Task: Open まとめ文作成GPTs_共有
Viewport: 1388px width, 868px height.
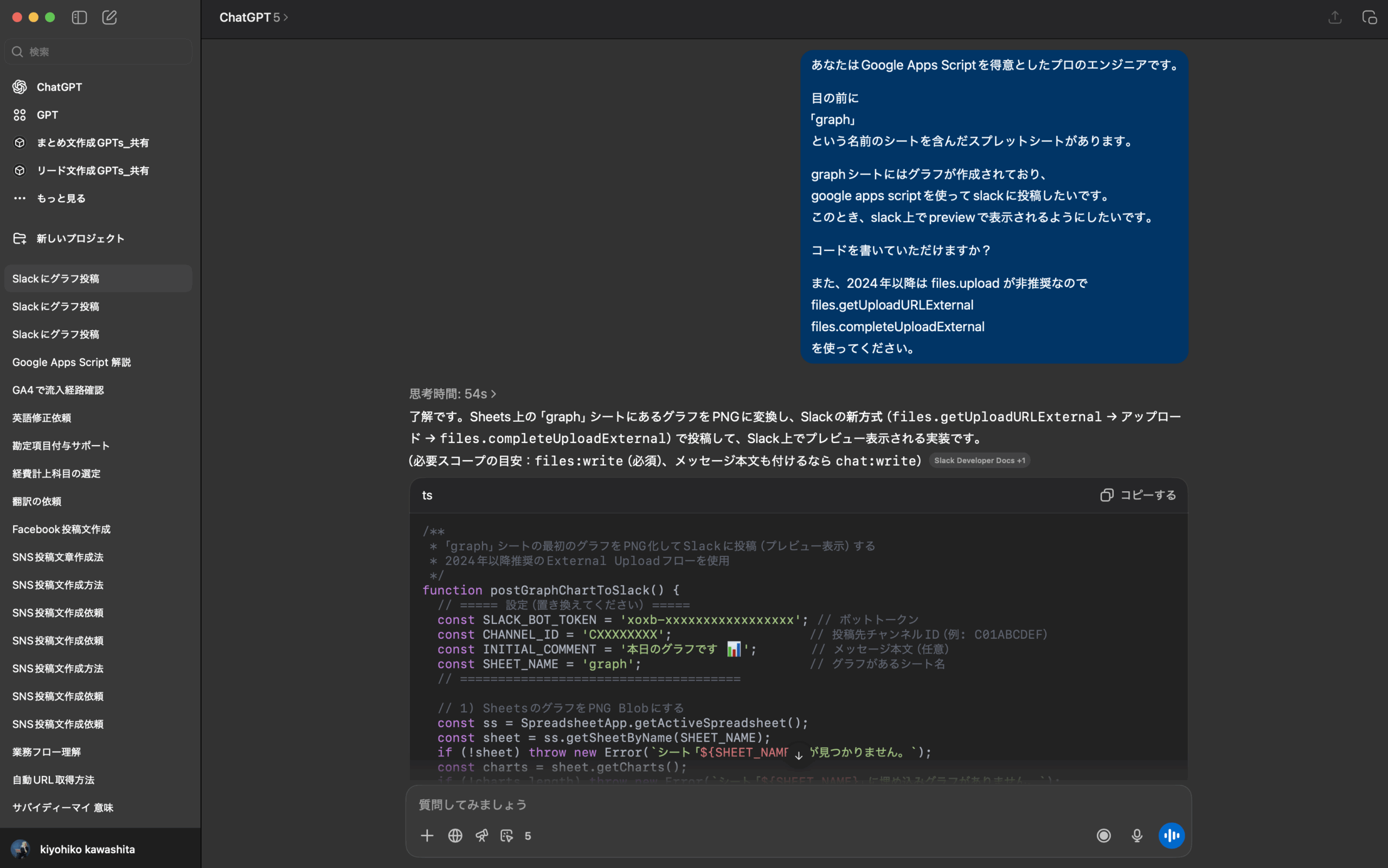Action: click(x=98, y=143)
